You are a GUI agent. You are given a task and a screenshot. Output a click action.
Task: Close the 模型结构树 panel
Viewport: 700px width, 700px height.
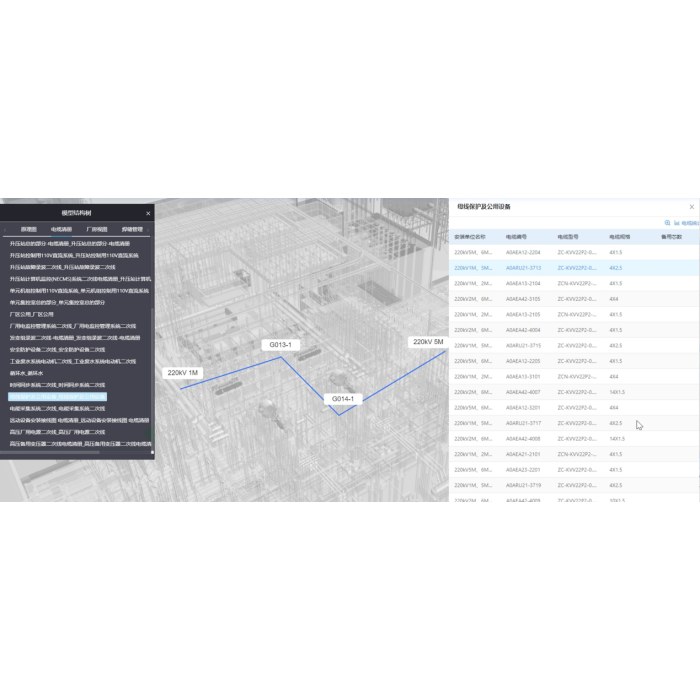148,213
